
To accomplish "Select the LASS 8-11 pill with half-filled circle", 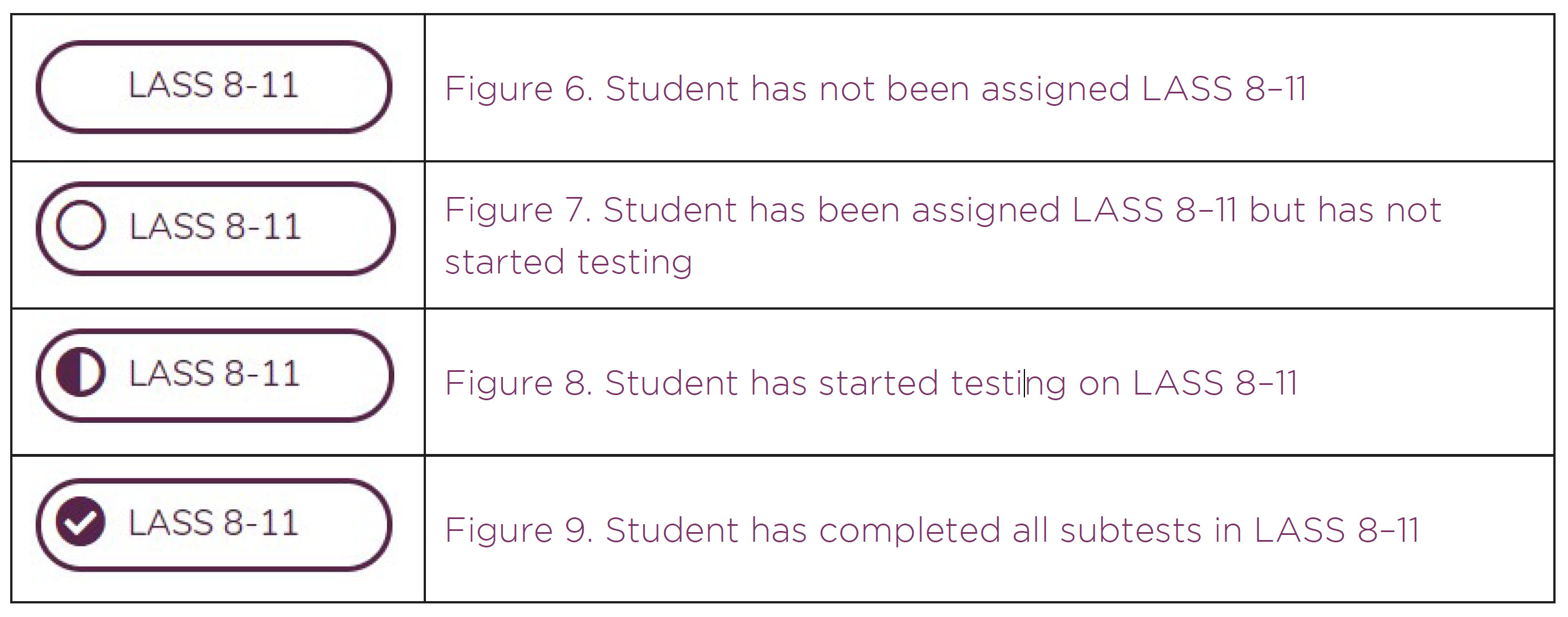I will [214, 375].
